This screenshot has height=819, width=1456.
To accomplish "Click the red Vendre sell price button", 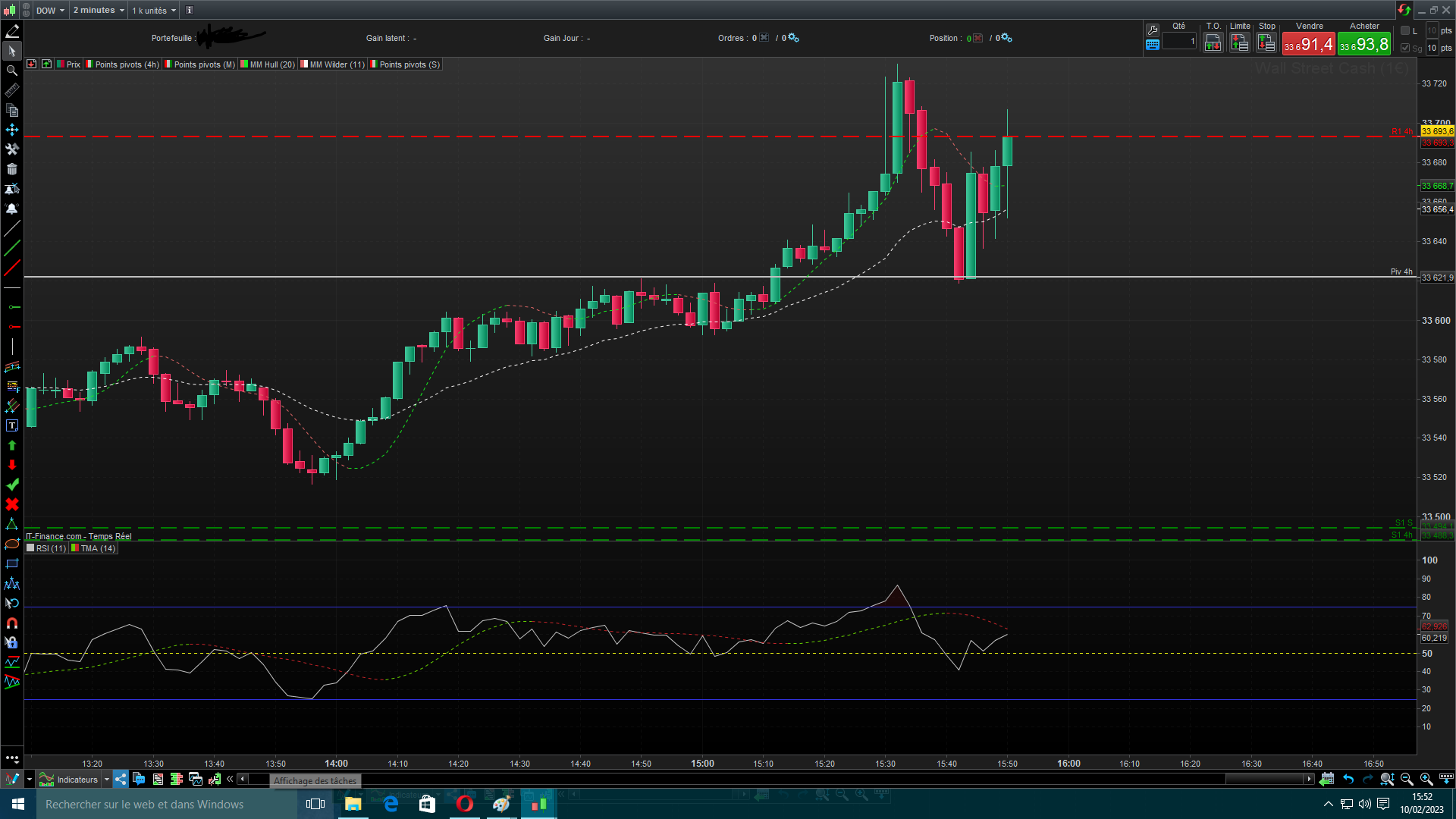I will tap(1308, 45).
